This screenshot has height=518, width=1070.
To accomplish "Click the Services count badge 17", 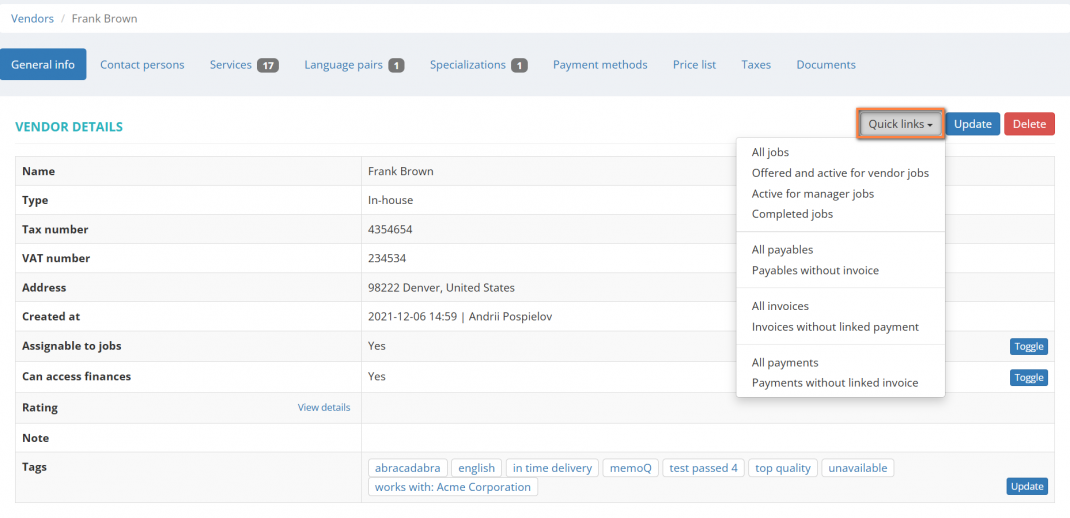I will coord(268,66).
